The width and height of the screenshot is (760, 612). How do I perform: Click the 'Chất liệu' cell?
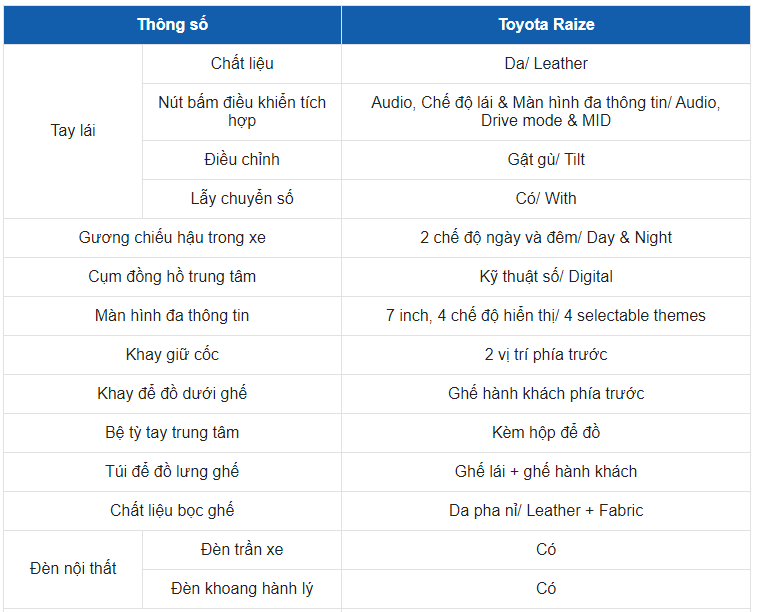tap(242, 64)
